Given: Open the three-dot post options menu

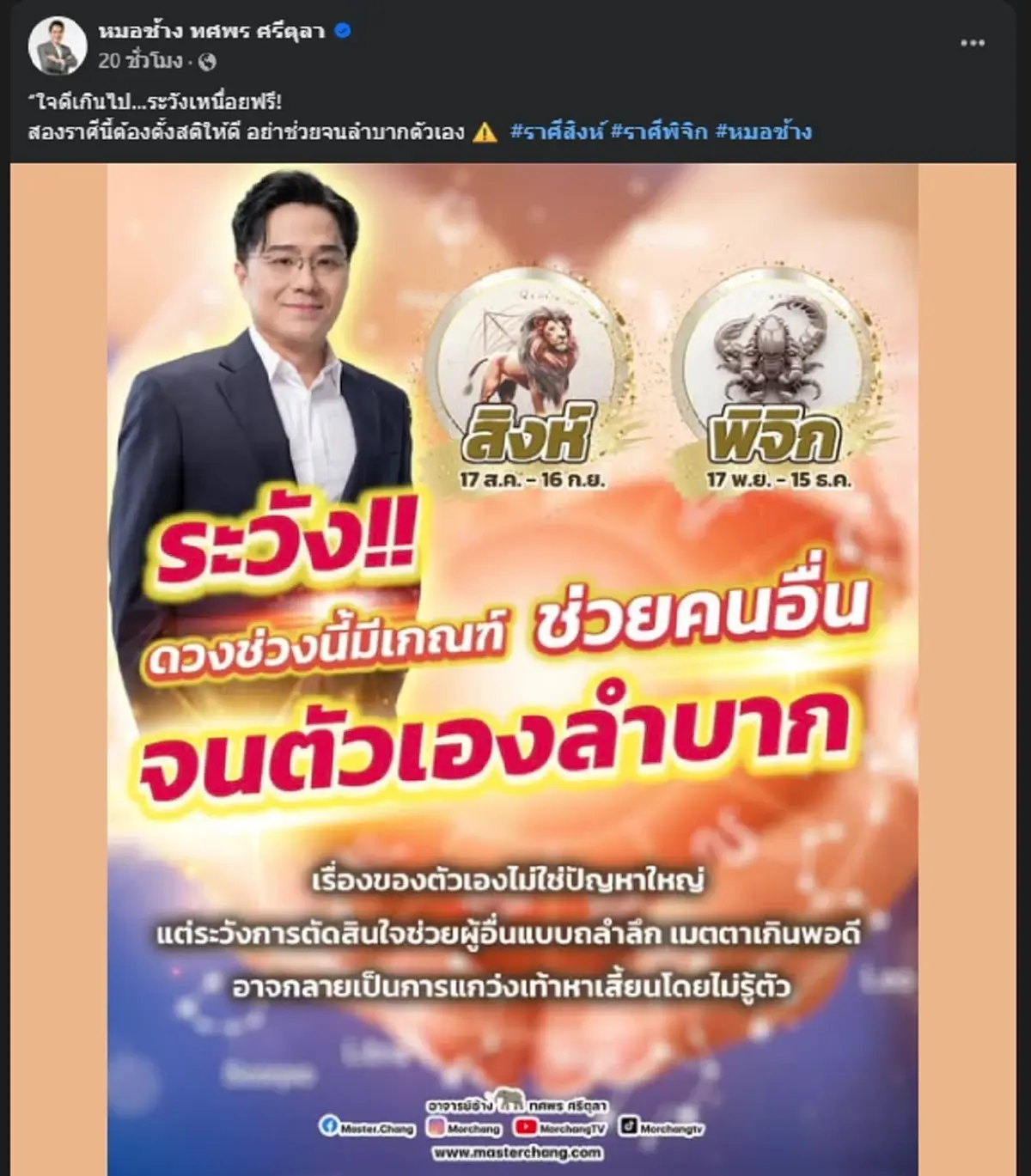Looking at the screenshot, I should [x=973, y=44].
